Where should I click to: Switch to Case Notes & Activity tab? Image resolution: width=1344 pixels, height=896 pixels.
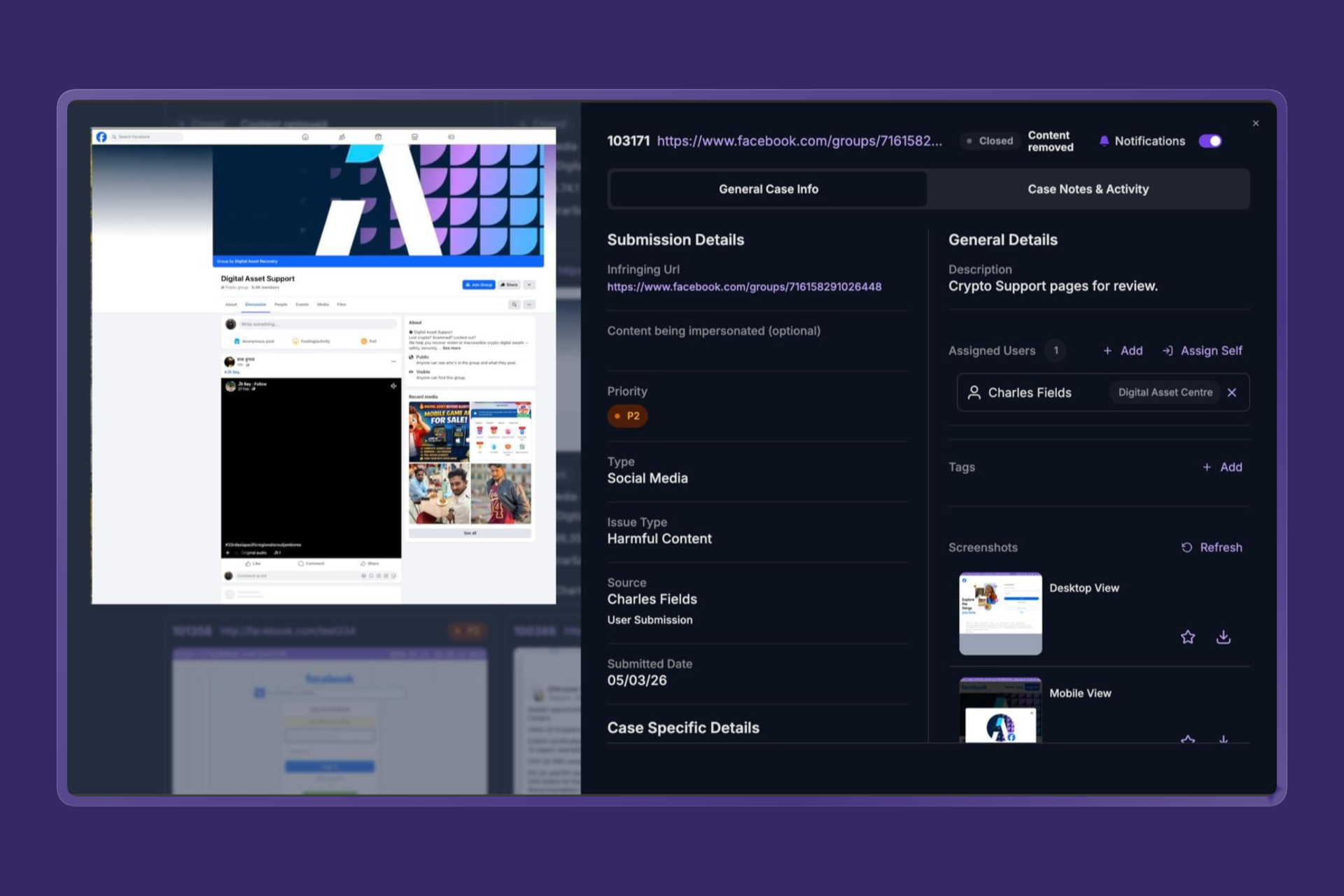click(x=1088, y=189)
